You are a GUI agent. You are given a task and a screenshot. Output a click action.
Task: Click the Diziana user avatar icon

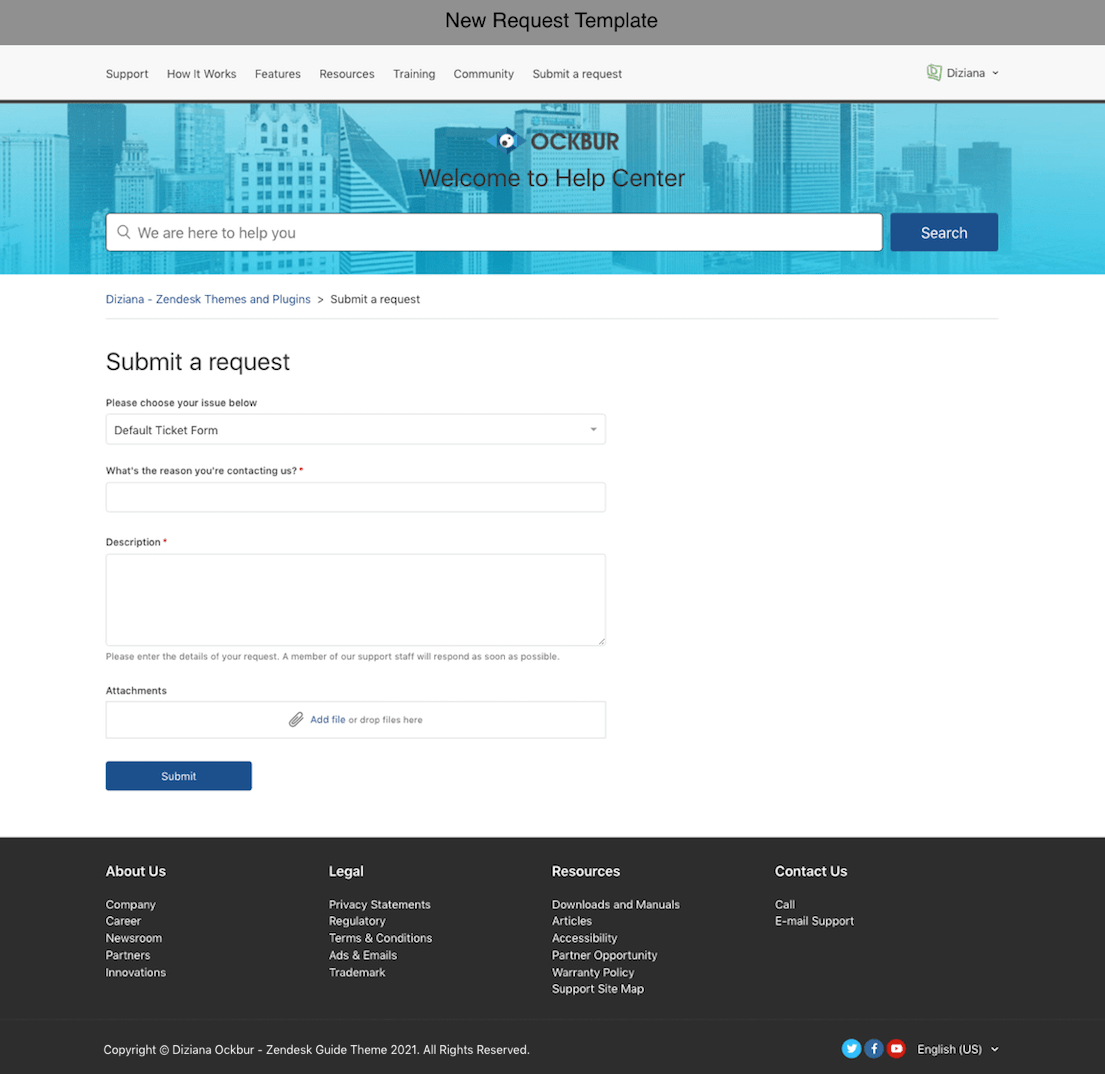934,73
